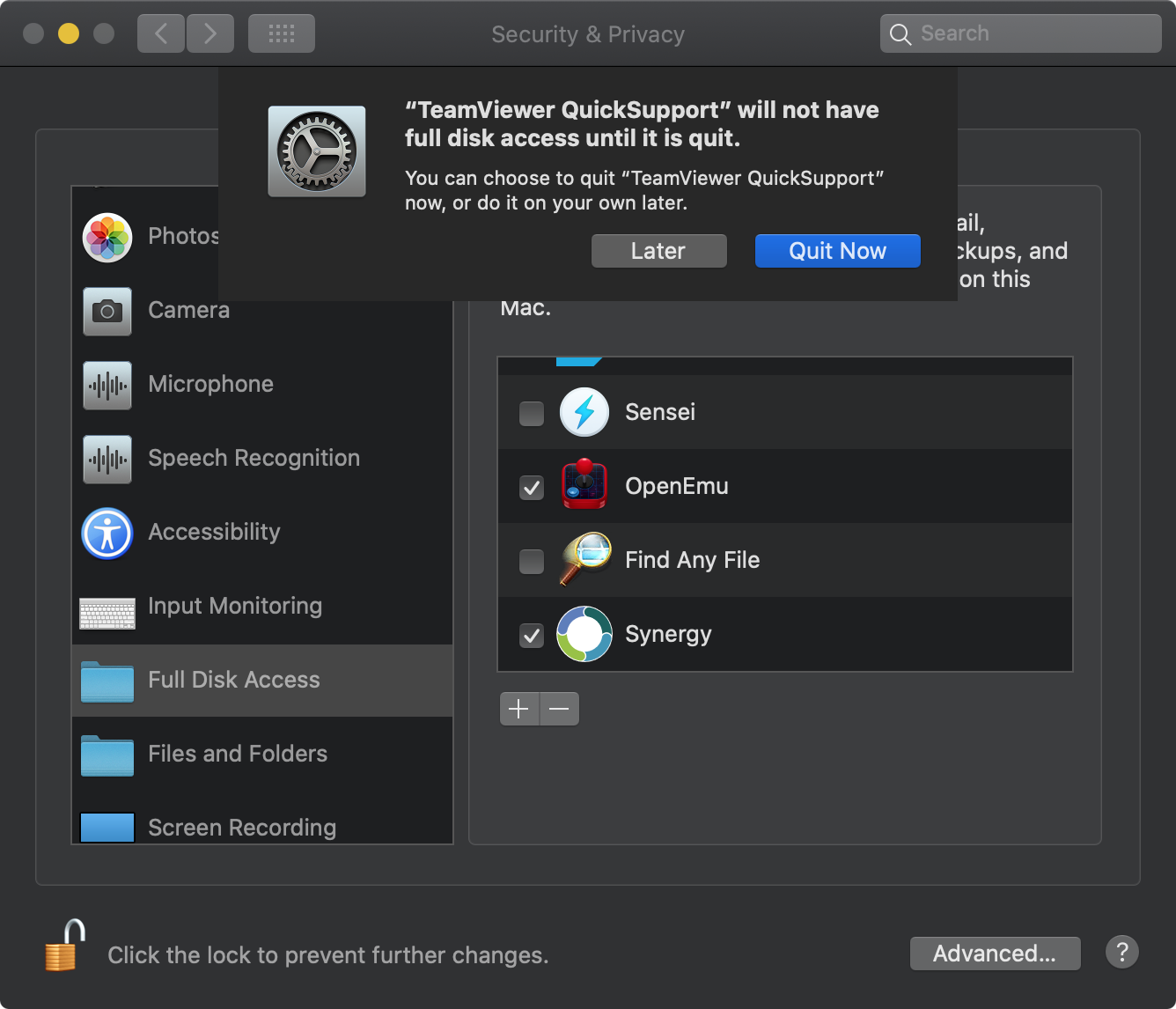Select the Accessibility figure icon
The height and width of the screenshot is (1009, 1176).
(x=107, y=534)
